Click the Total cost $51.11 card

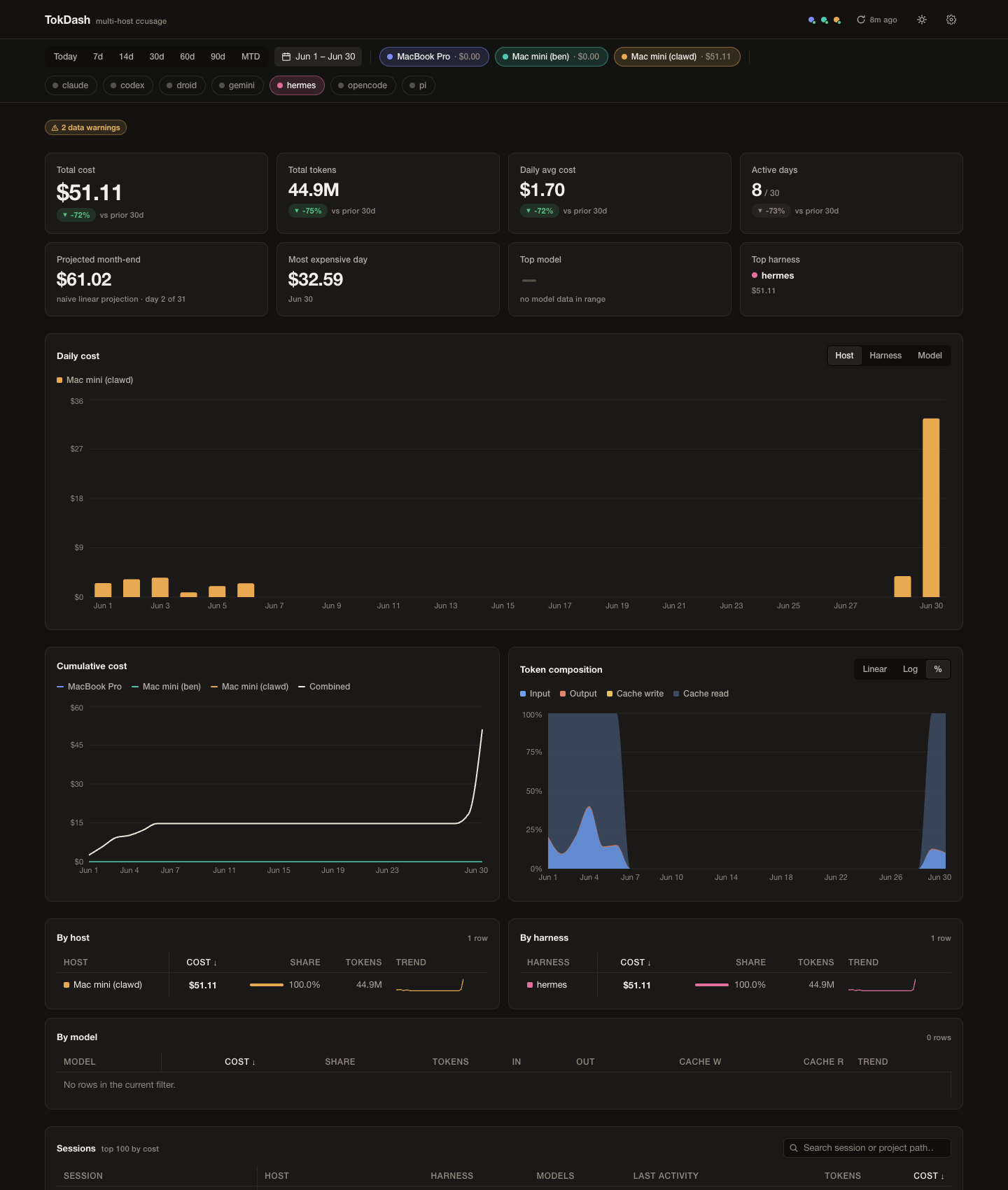[156, 193]
